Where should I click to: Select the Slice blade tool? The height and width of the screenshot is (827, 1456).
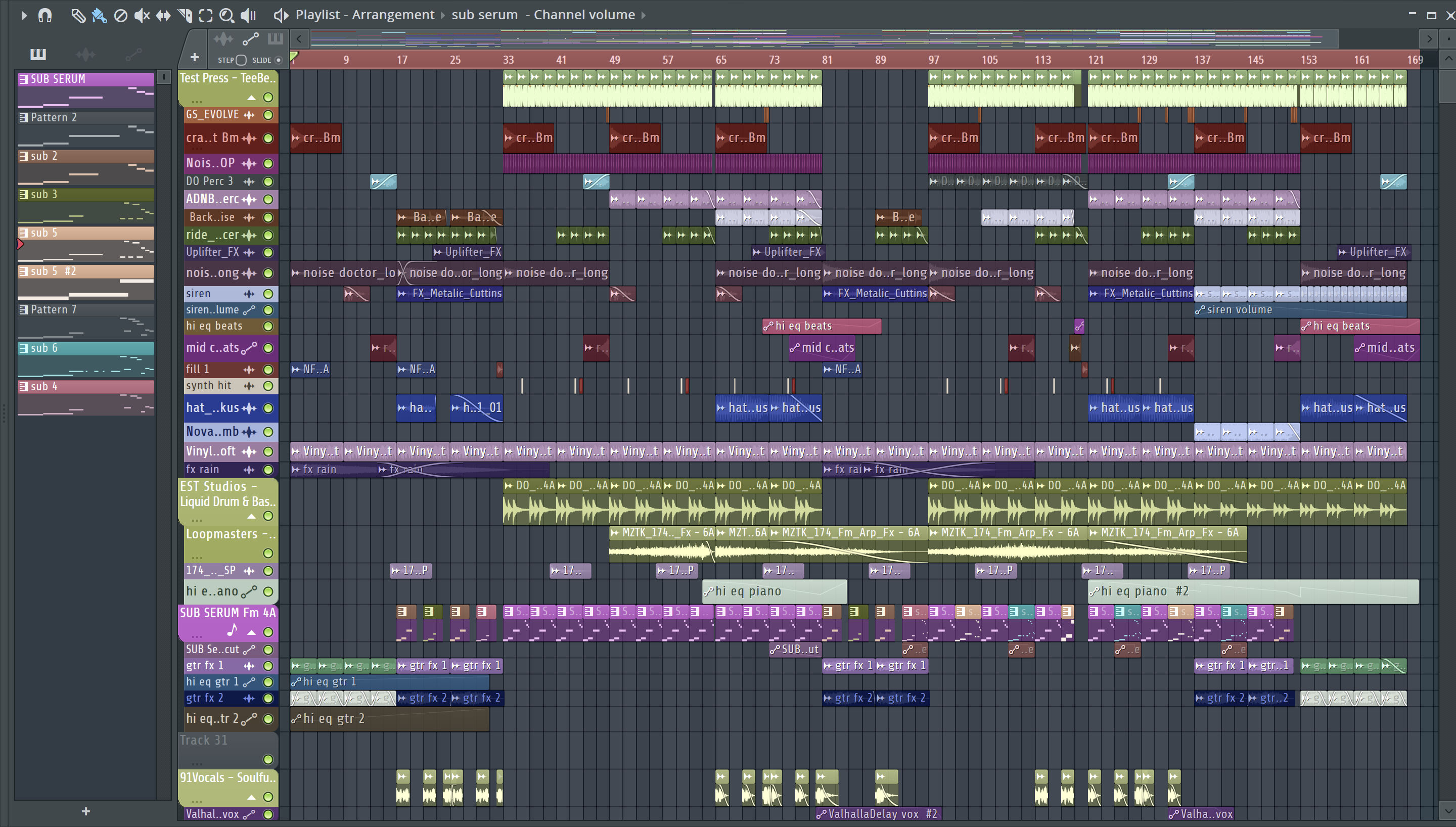[x=185, y=15]
